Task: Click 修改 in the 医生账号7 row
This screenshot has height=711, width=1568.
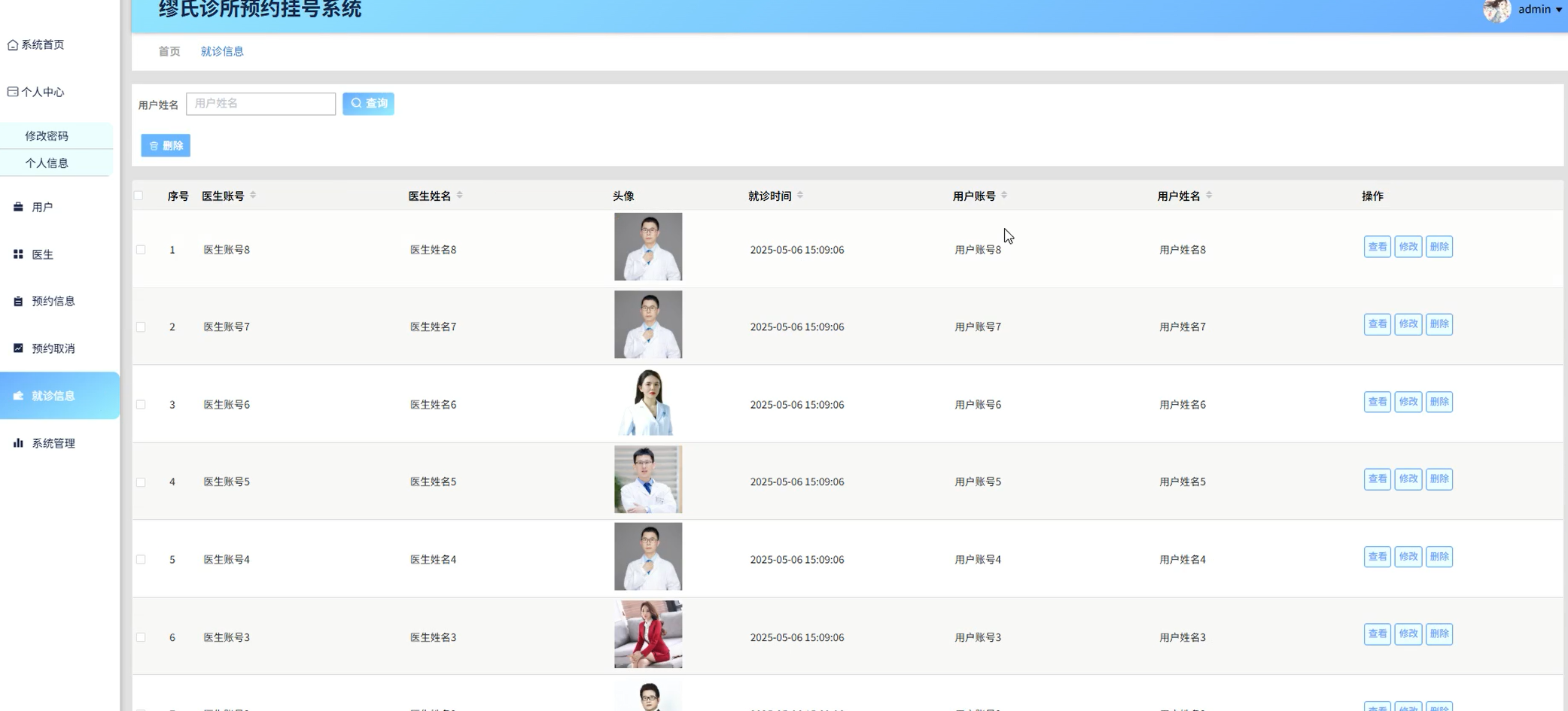Action: [x=1408, y=324]
